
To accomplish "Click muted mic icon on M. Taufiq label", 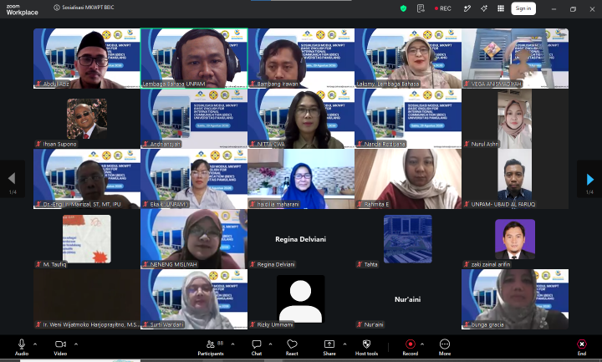I will coord(38,264).
